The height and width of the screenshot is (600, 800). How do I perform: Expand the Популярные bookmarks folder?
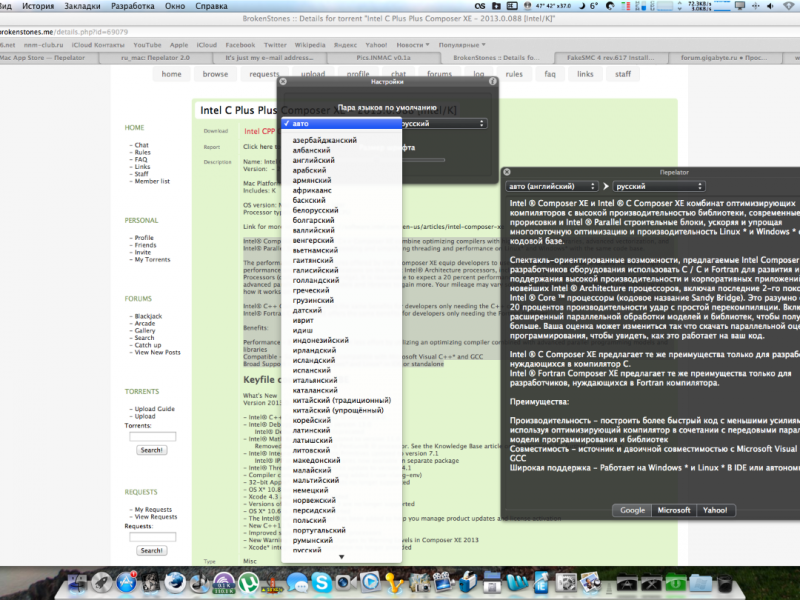point(462,45)
